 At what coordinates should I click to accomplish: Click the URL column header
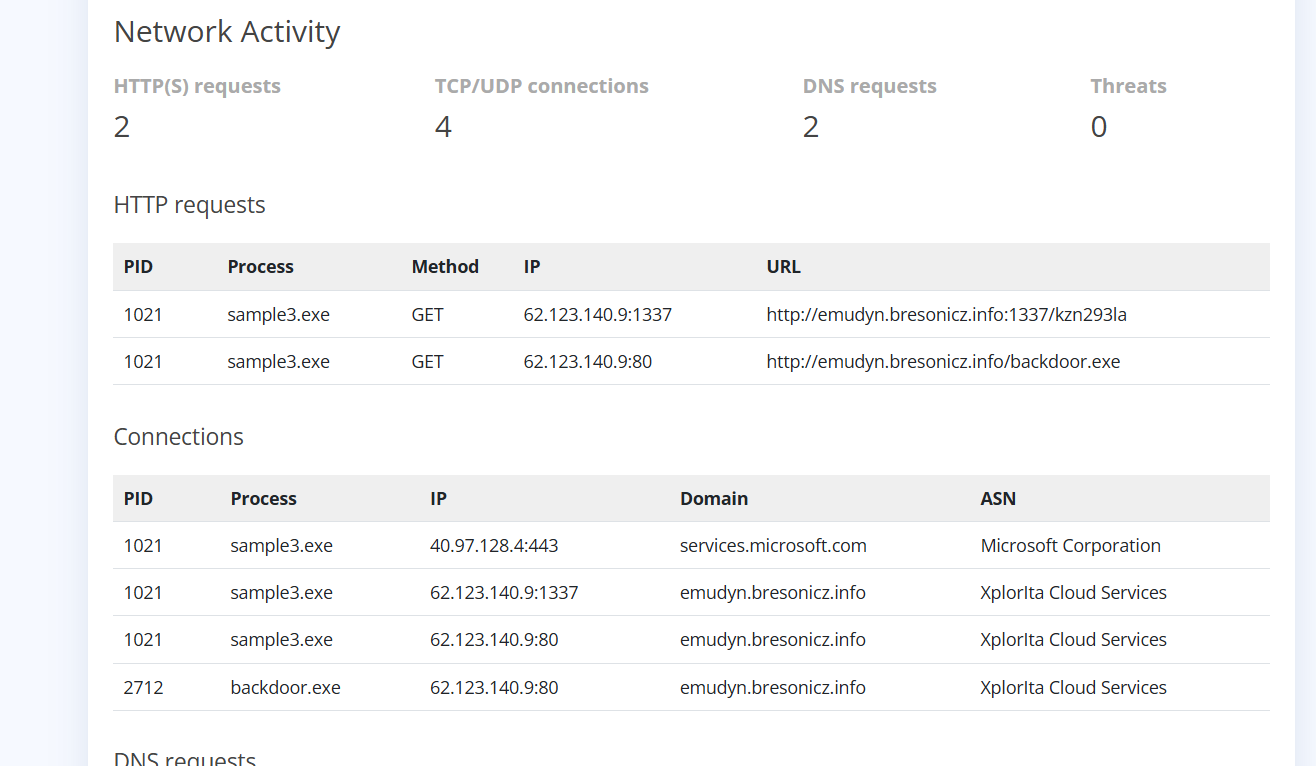(x=783, y=267)
